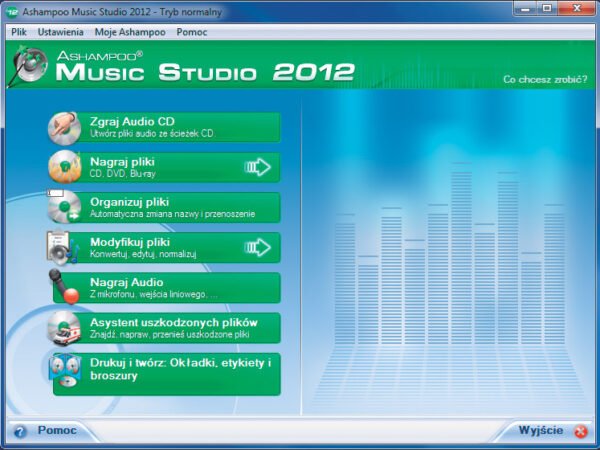The width and height of the screenshot is (600, 450).
Task: Choose Asystent uszkodzonych plików
Action: click(x=175, y=327)
